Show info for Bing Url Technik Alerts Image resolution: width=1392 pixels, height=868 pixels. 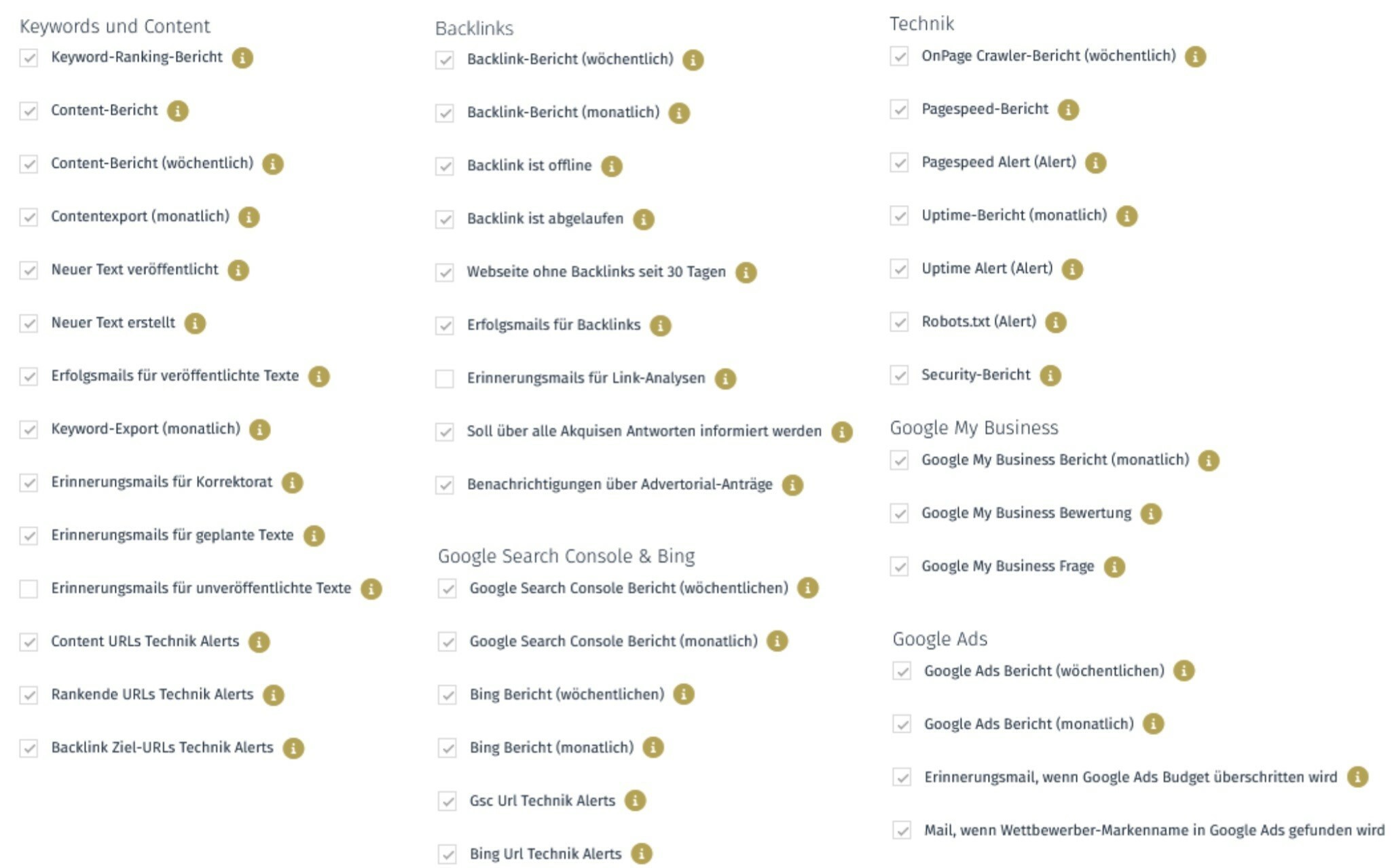[x=642, y=854]
